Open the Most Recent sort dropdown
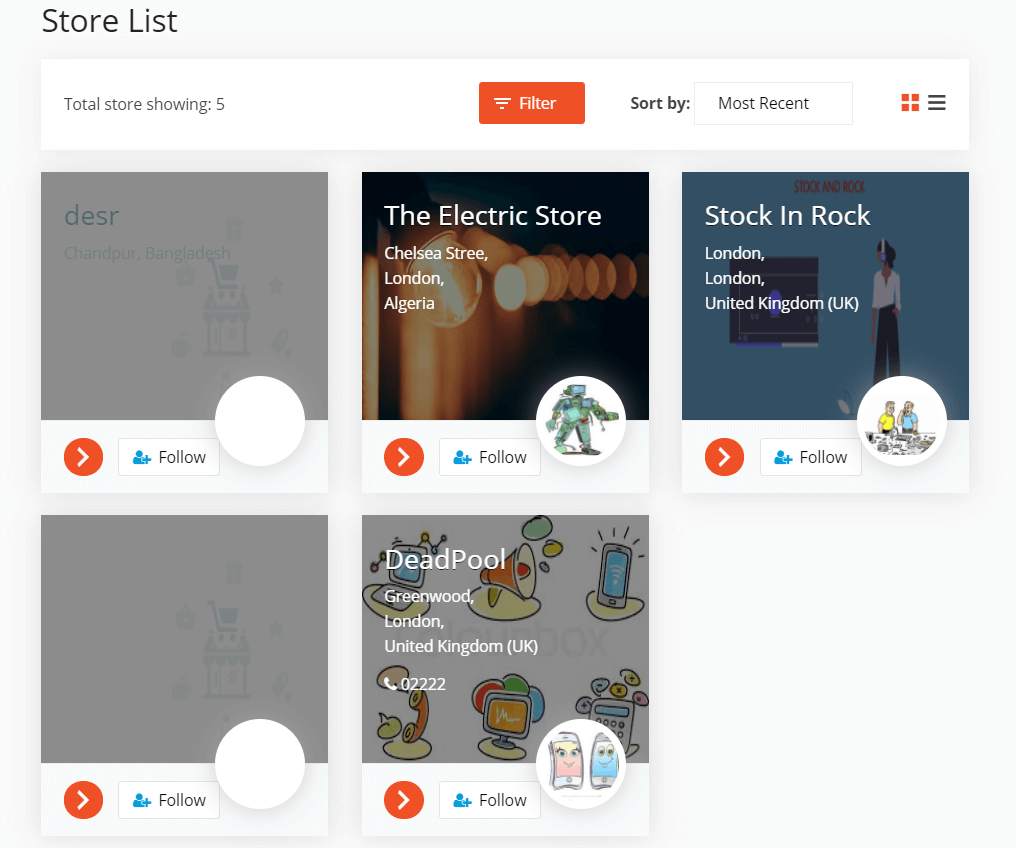The image size is (1016, 848). click(773, 103)
